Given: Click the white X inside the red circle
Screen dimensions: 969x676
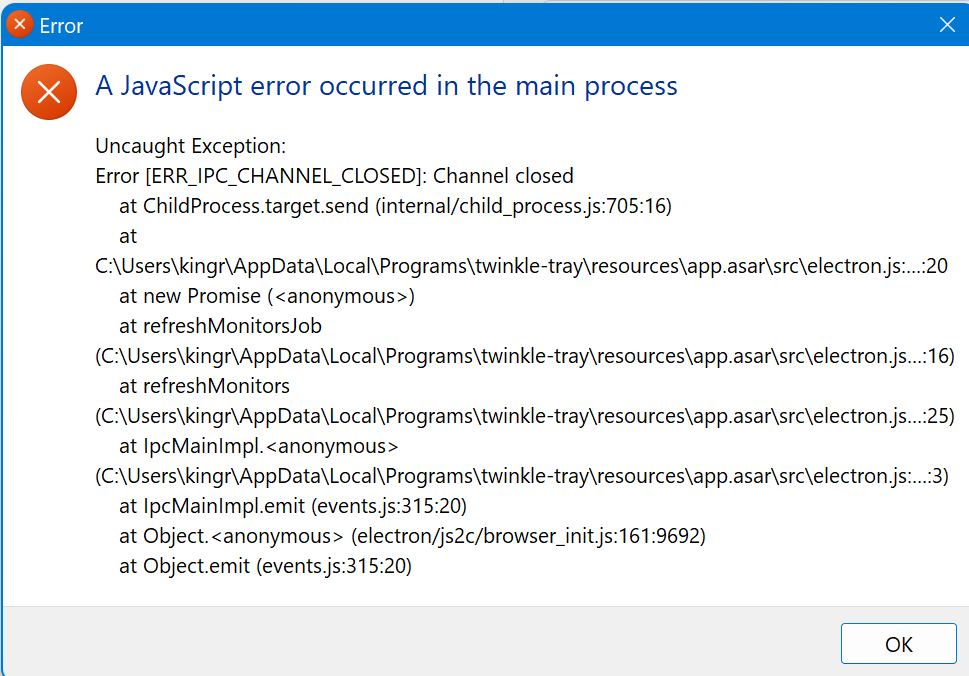Looking at the screenshot, I should pos(48,90).
